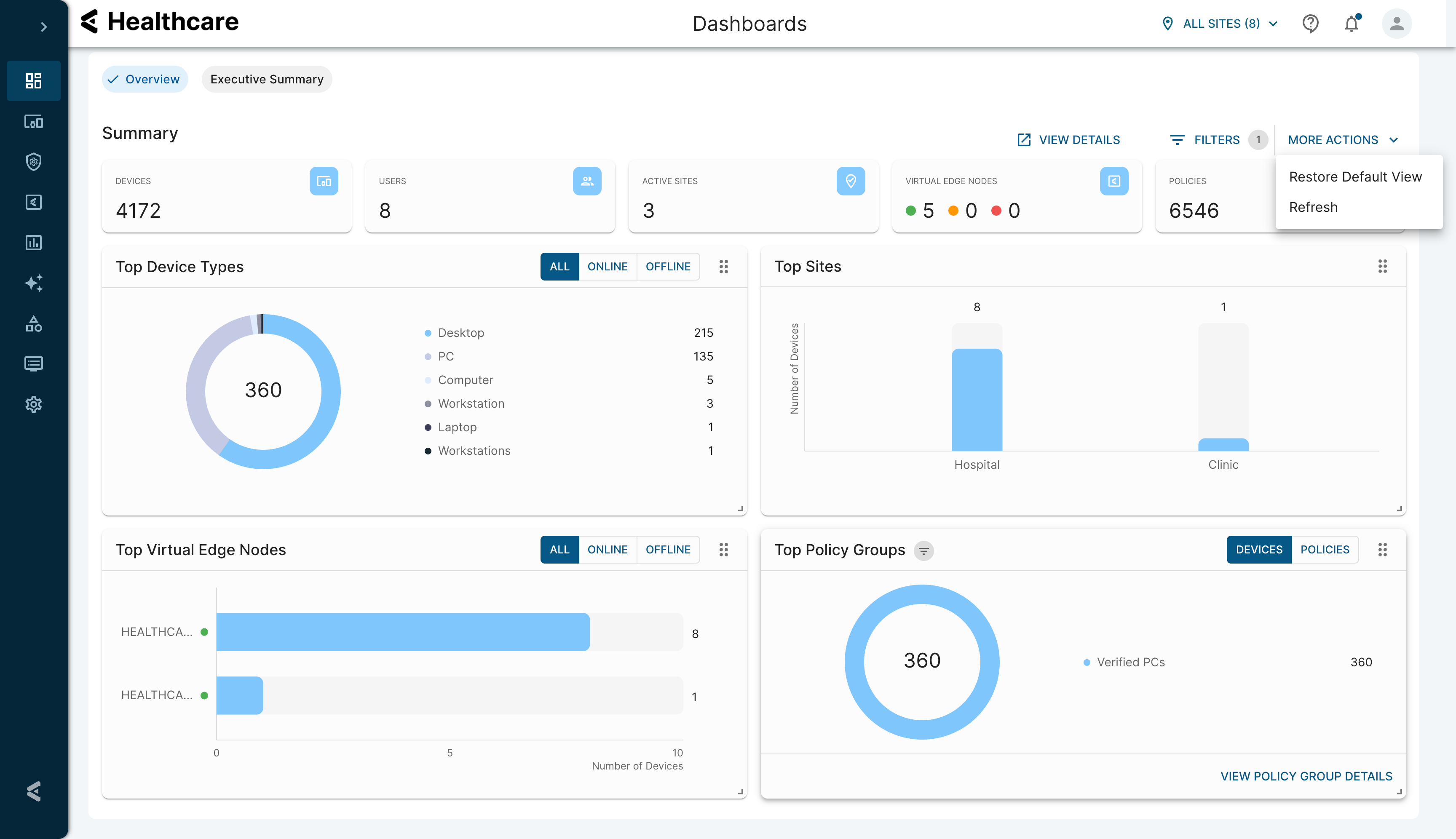
Task: Expand the ALL SITES (8) dropdown
Action: pos(1220,24)
